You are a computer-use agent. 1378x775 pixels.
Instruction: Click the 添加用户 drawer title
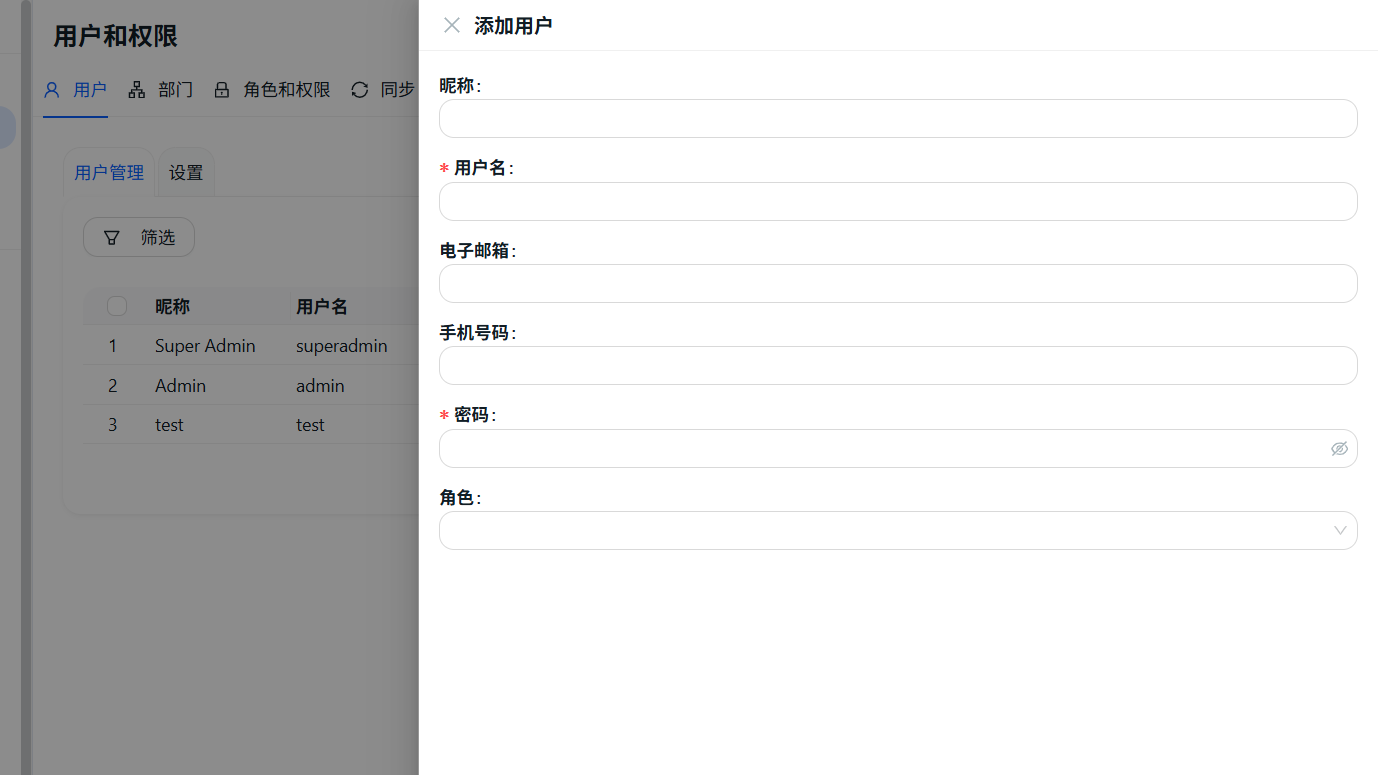[513, 25]
